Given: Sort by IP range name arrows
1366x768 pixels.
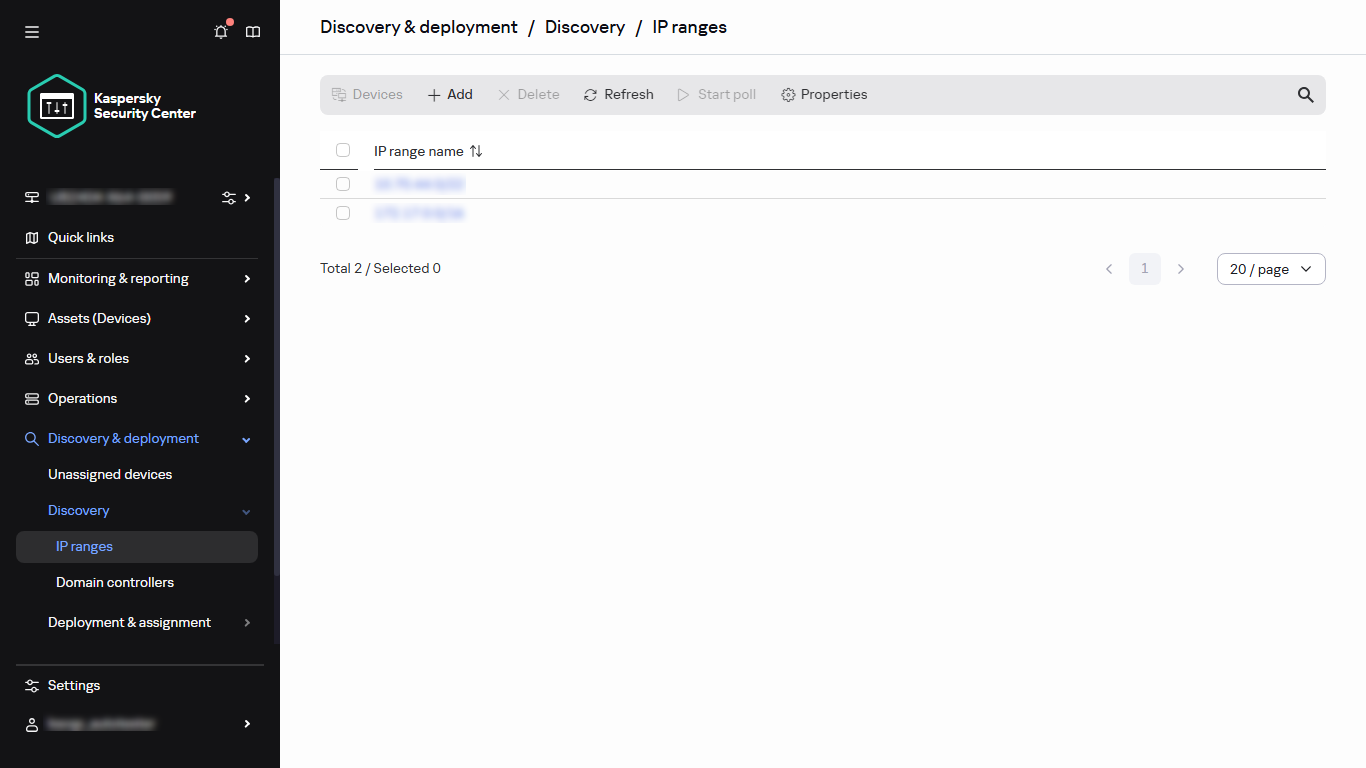Looking at the screenshot, I should pos(476,151).
